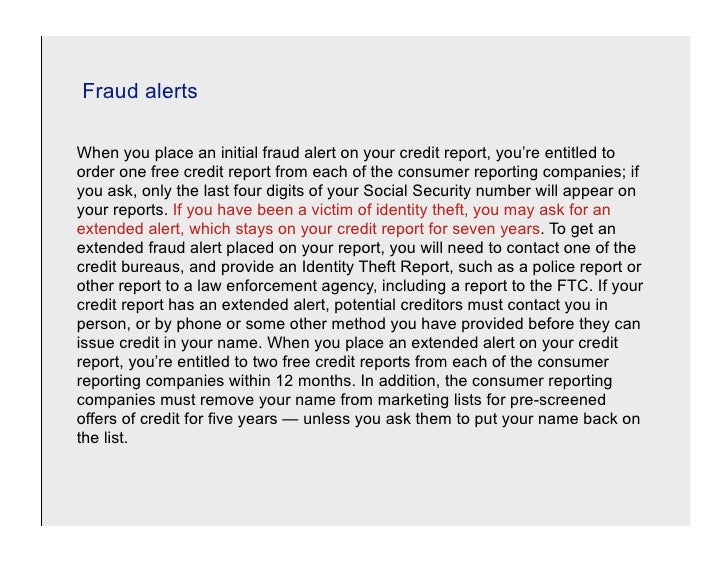Viewport: 728px width, 563px height.
Task: Click the phrase 'law enforcement agency'
Action: click(286, 286)
